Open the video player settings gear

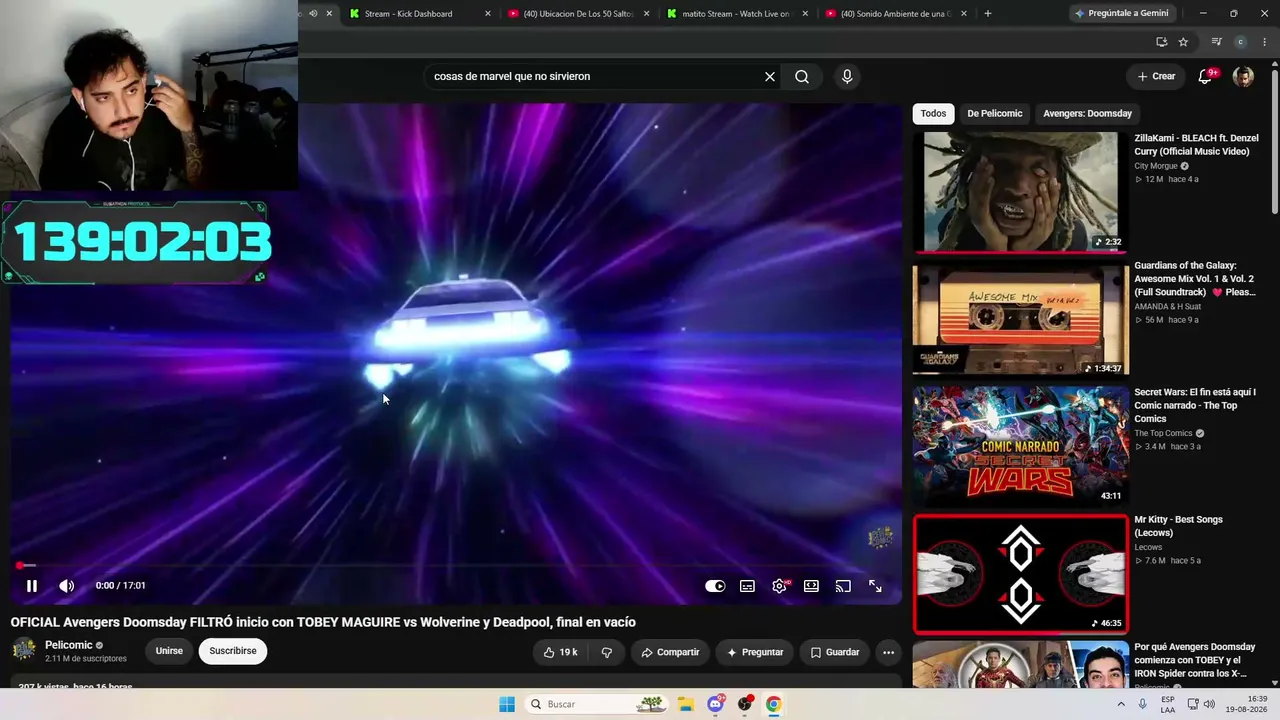coord(780,586)
